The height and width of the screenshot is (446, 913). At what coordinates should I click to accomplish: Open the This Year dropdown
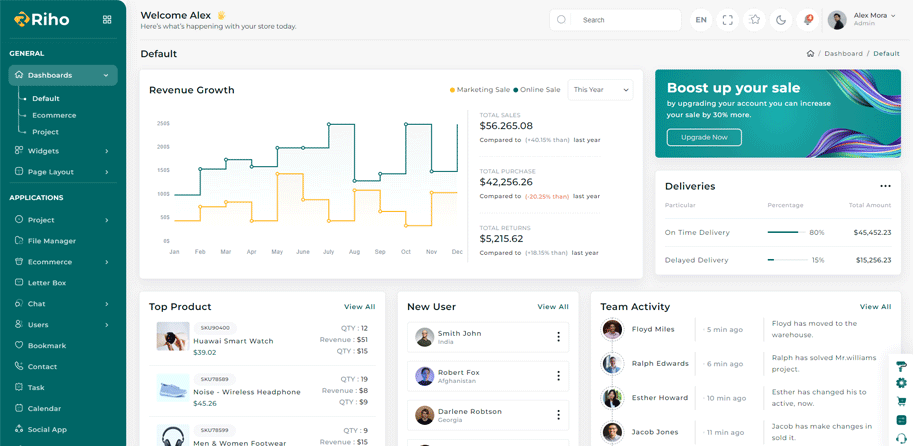pyautogui.click(x=600, y=90)
